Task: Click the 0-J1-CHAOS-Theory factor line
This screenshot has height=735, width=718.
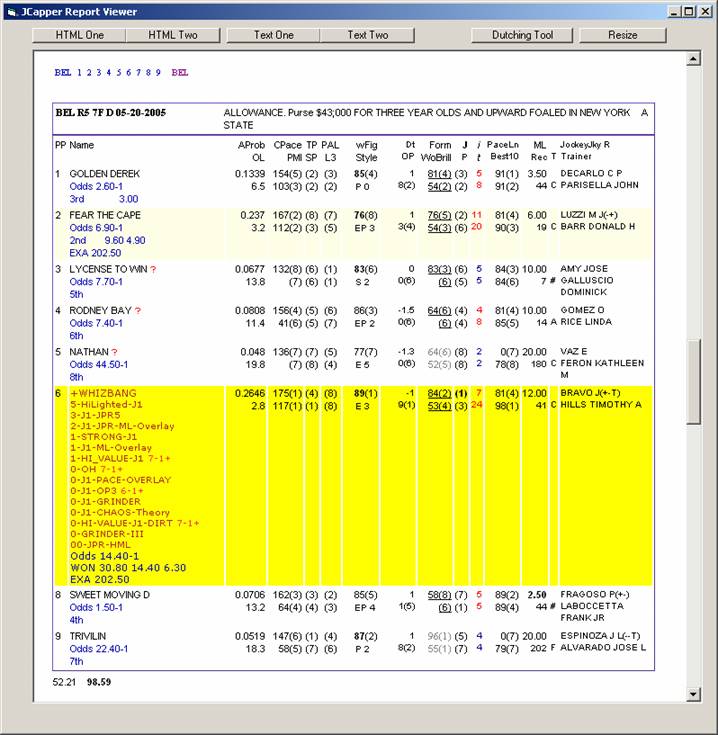Action: [x=120, y=512]
